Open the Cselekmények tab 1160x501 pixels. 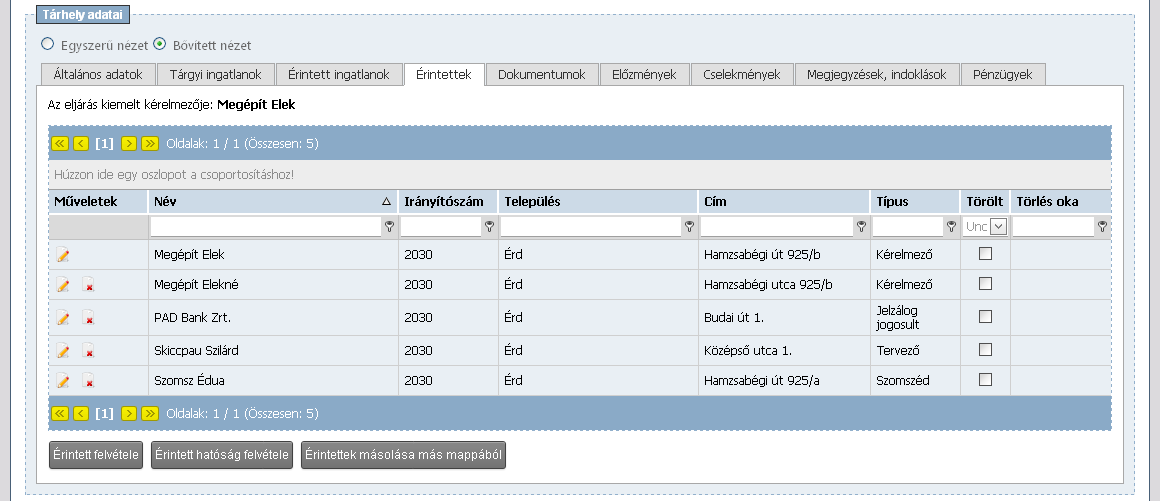(x=742, y=75)
